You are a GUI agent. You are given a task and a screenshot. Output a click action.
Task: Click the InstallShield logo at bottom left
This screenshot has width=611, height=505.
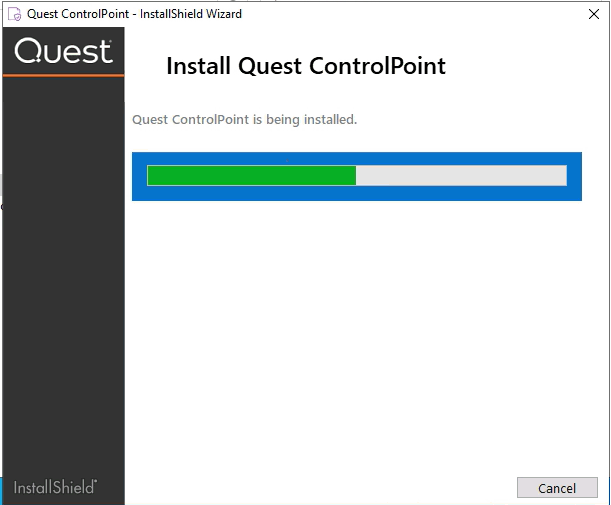point(55,488)
